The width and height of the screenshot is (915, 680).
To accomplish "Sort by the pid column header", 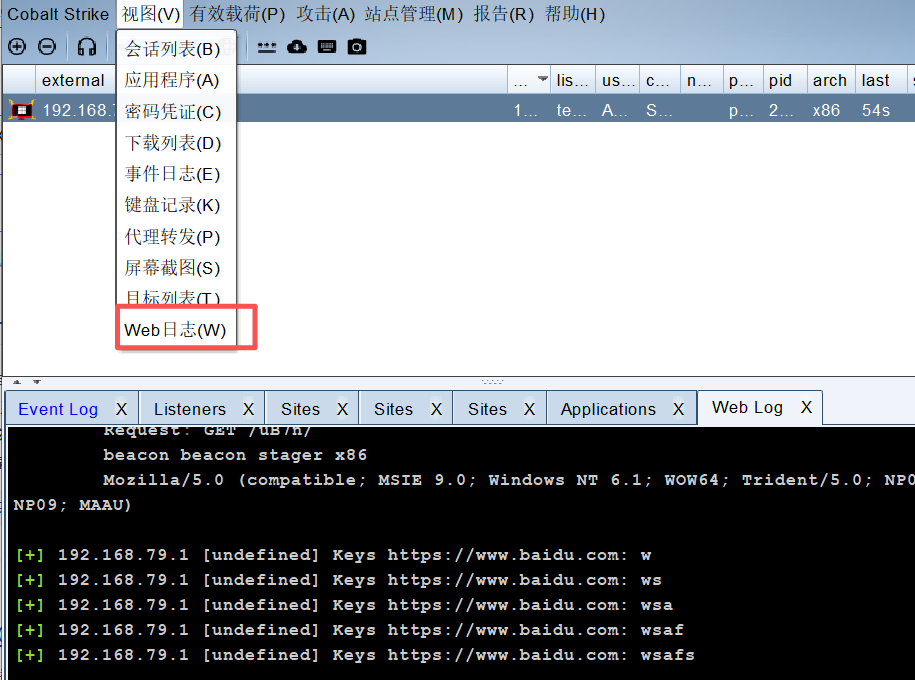I will point(785,80).
